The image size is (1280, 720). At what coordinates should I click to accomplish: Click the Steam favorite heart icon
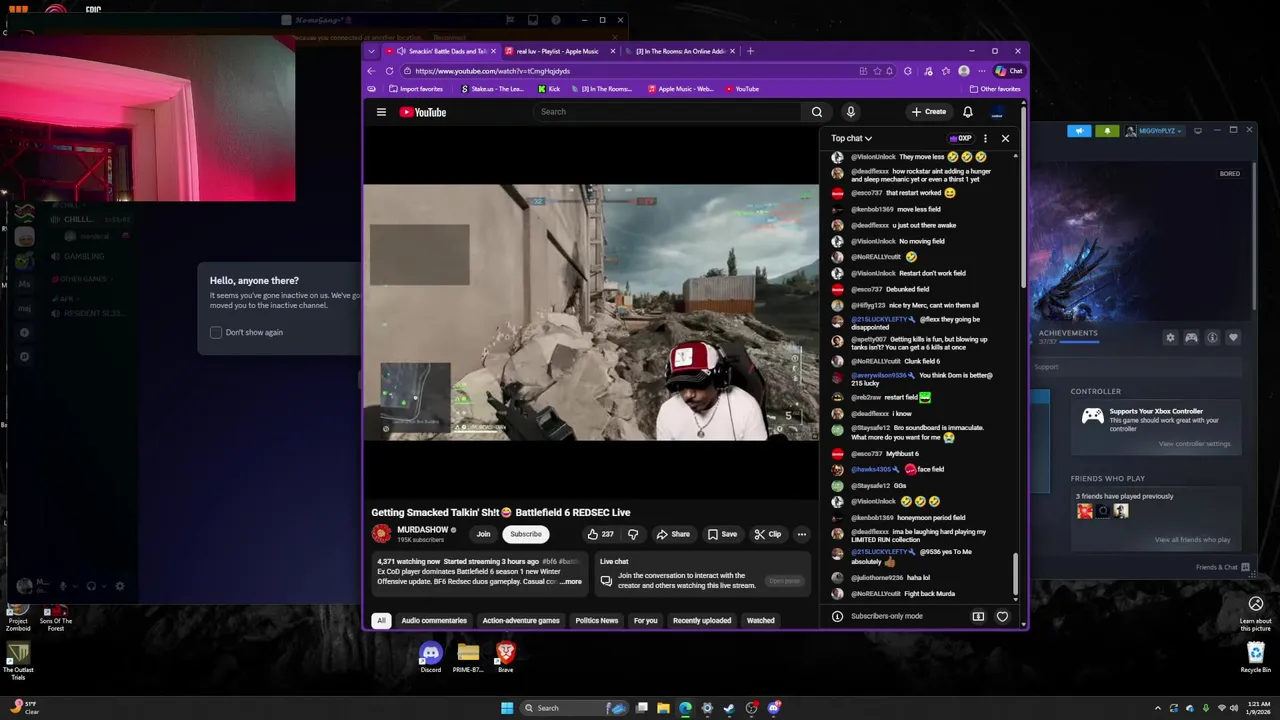click(1233, 338)
